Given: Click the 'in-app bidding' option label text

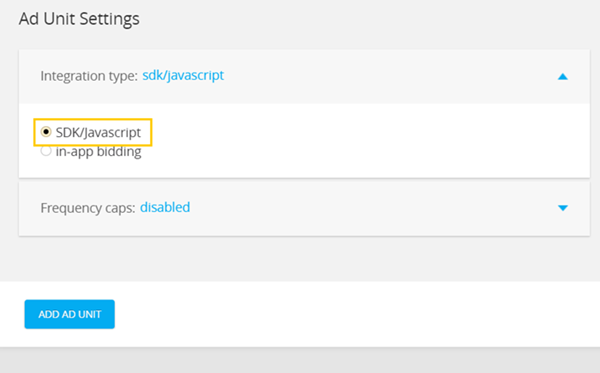Looking at the screenshot, I should [x=98, y=151].
